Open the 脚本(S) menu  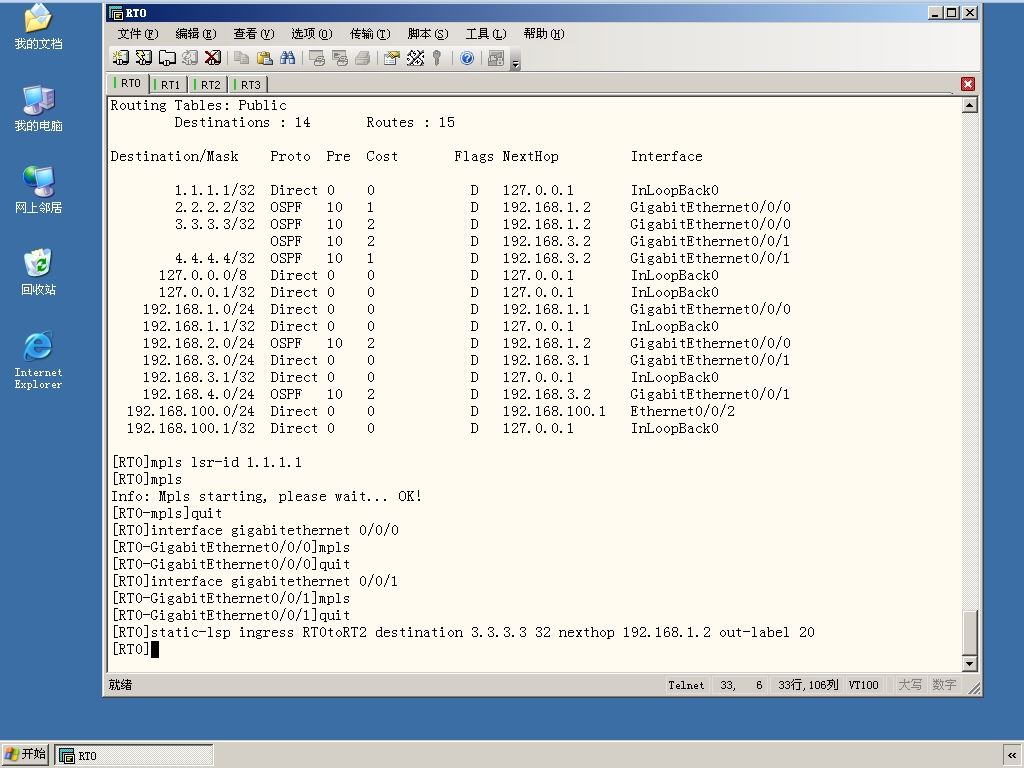(x=428, y=34)
